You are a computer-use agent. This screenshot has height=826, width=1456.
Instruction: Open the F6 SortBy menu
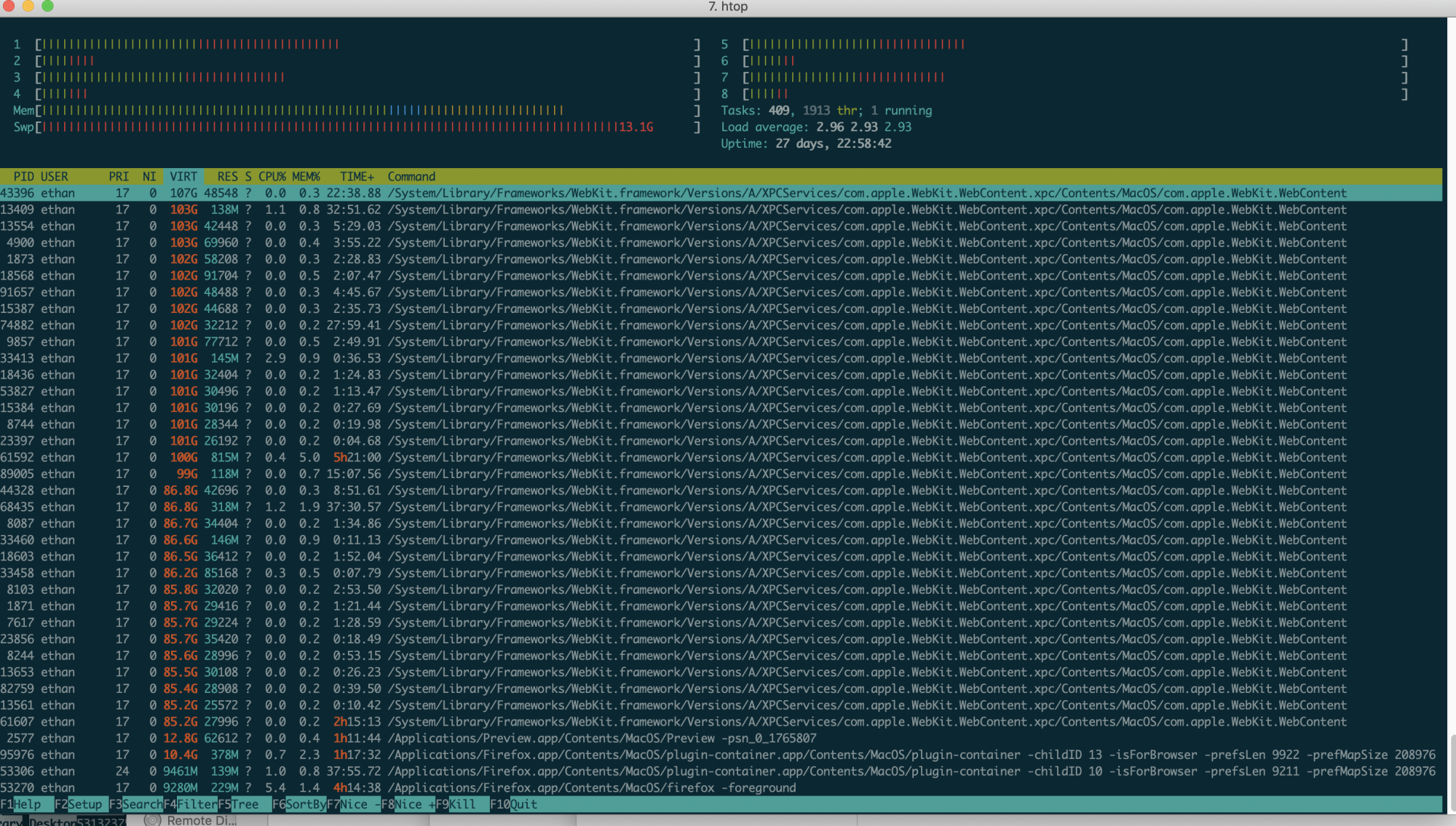coord(300,804)
